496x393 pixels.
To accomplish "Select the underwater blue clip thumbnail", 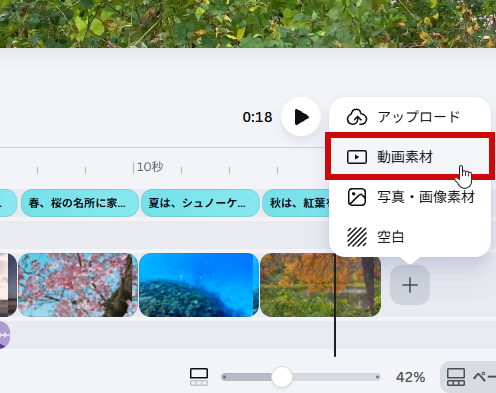I will coord(199,285).
